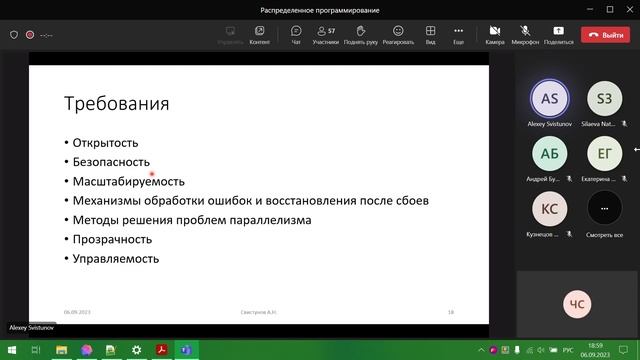Screen dimensions: 640x360
Task: Leave the meeting with Выйти button
Action: (605, 35)
